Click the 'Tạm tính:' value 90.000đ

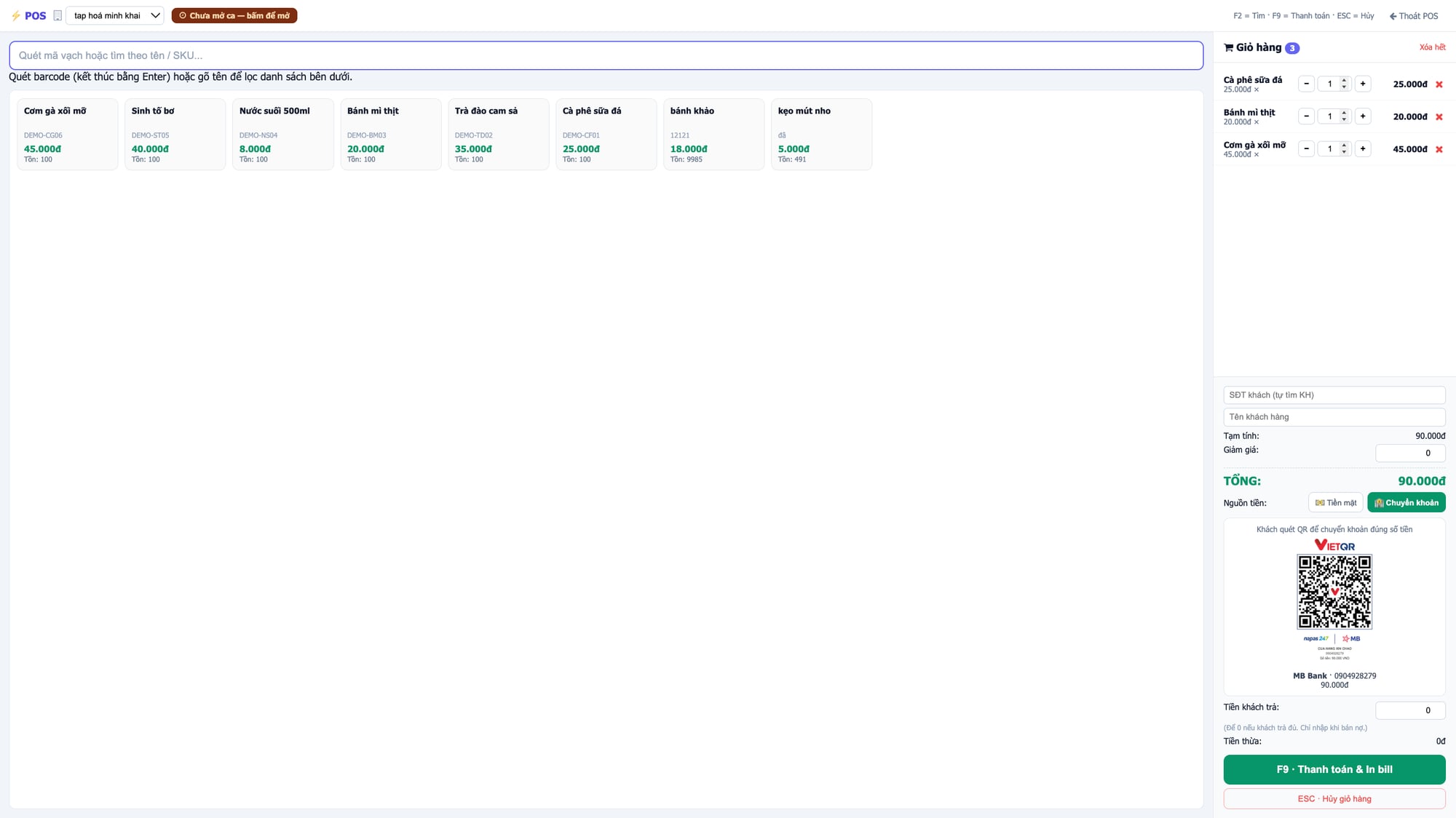1430,436
